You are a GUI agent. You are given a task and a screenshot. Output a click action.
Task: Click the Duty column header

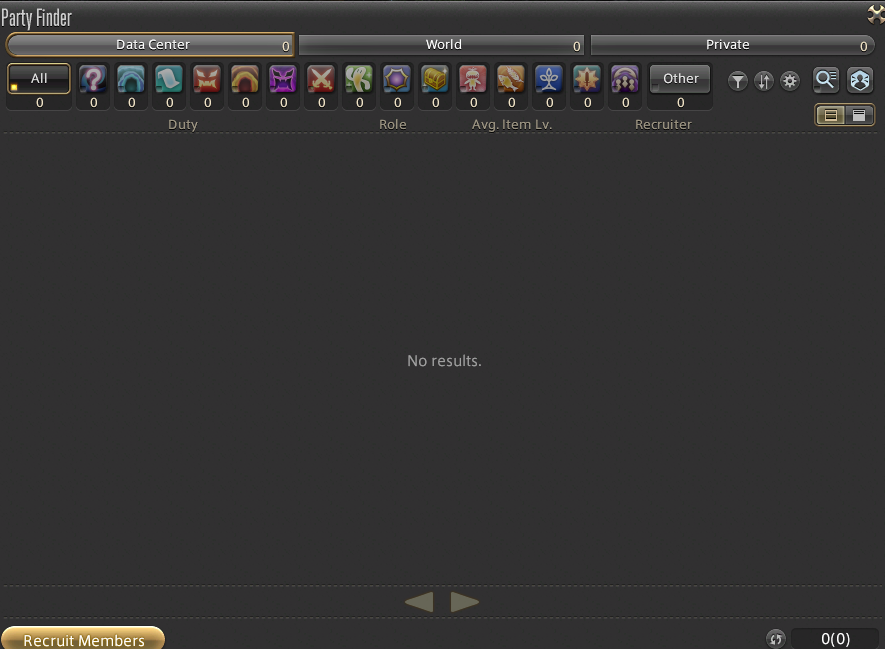(183, 124)
